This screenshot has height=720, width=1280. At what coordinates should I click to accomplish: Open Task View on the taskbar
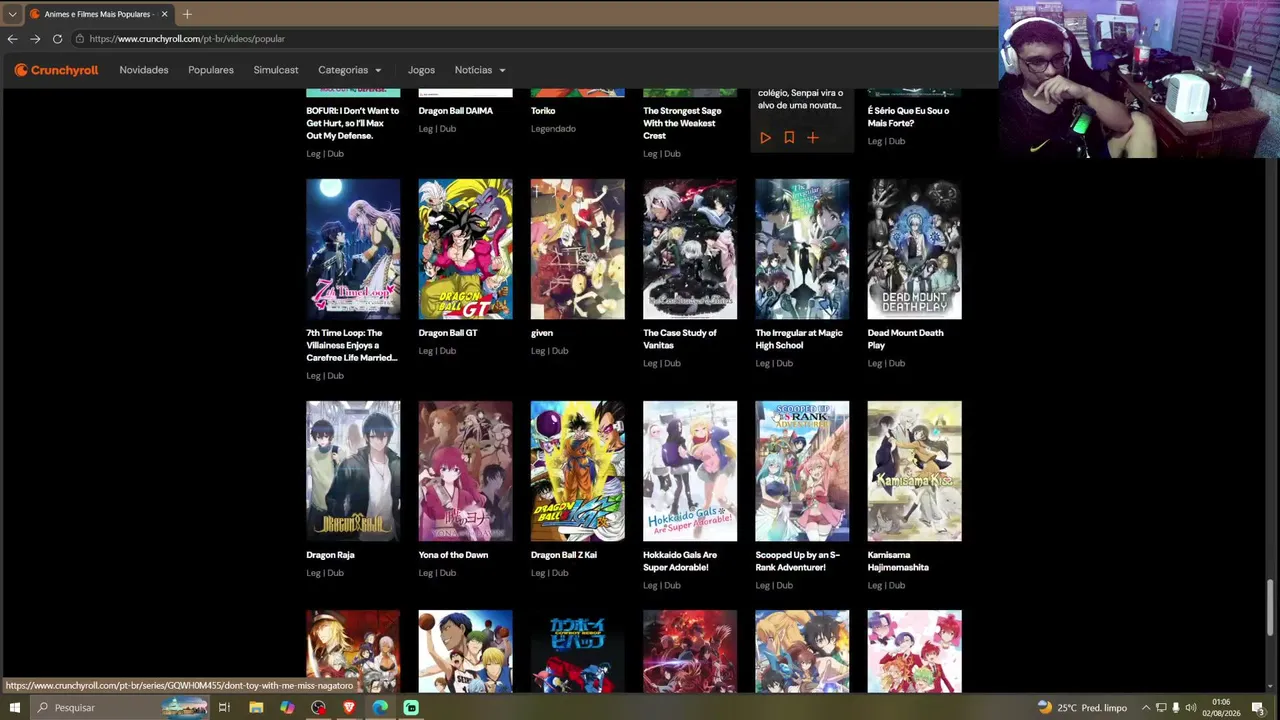pyautogui.click(x=224, y=707)
